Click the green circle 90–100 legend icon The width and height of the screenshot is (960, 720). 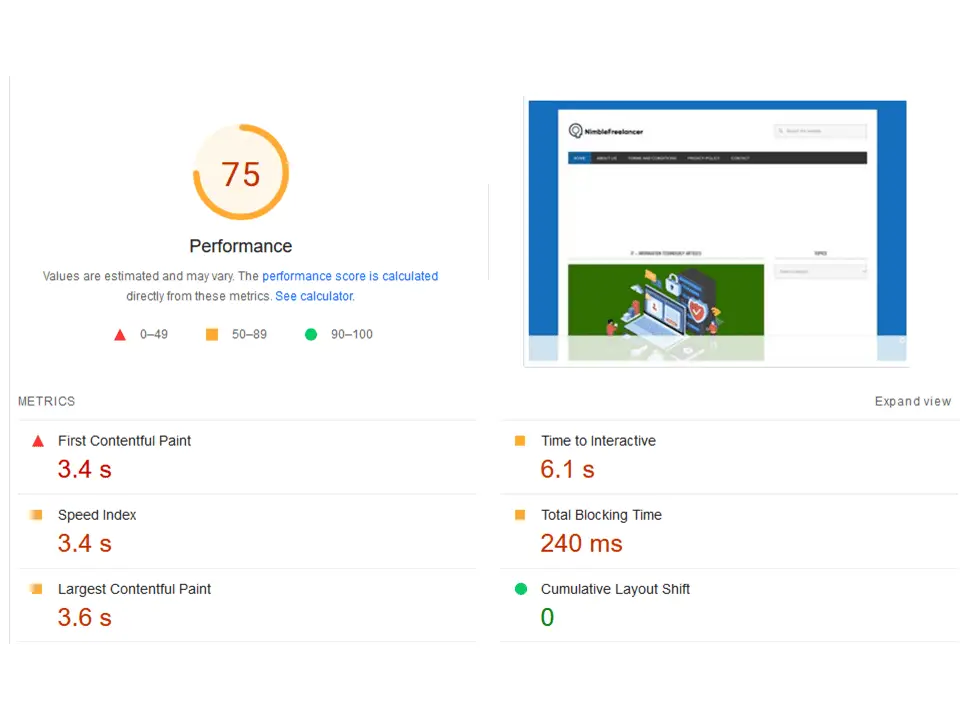(x=311, y=335)
